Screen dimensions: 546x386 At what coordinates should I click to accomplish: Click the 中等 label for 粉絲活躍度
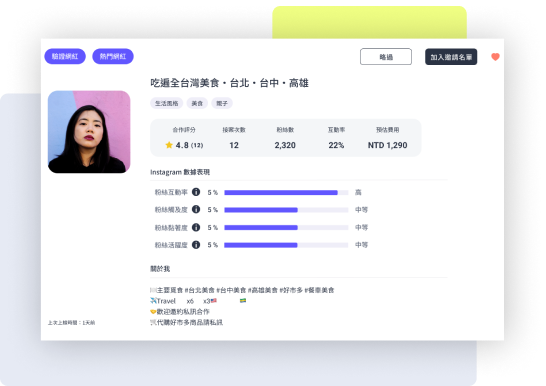click(x=361, y=245)
